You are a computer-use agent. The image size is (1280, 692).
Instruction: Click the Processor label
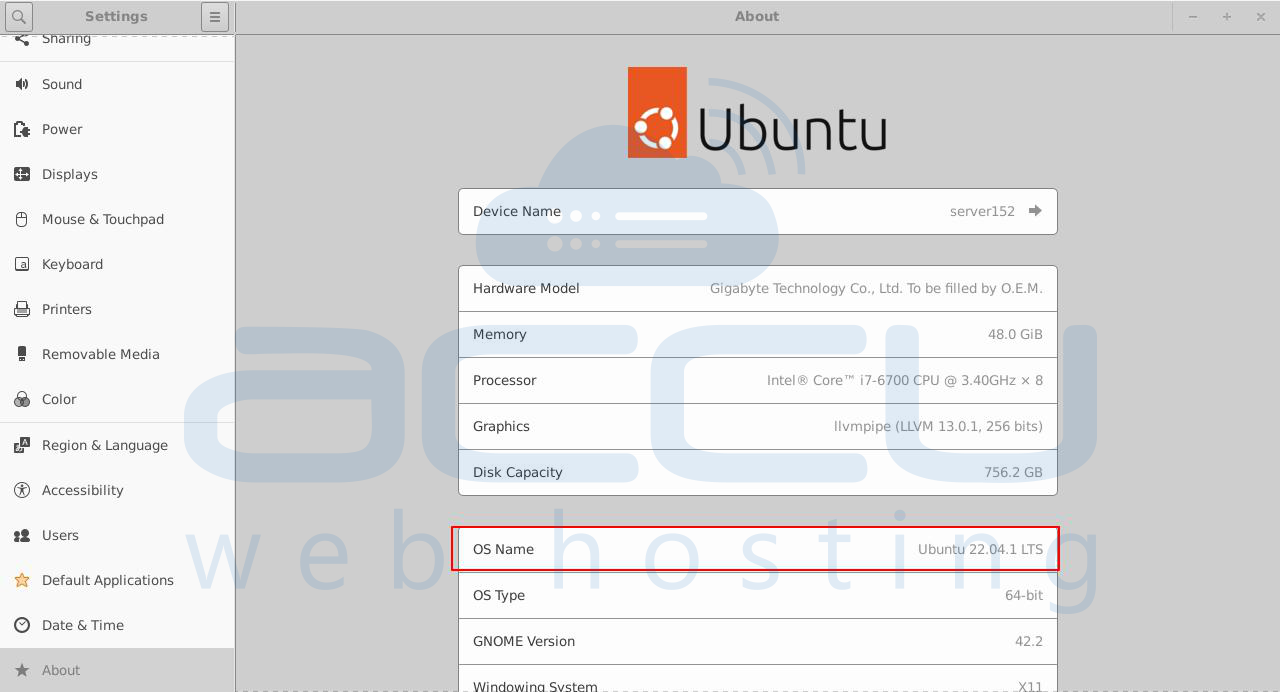pos(504,380)
